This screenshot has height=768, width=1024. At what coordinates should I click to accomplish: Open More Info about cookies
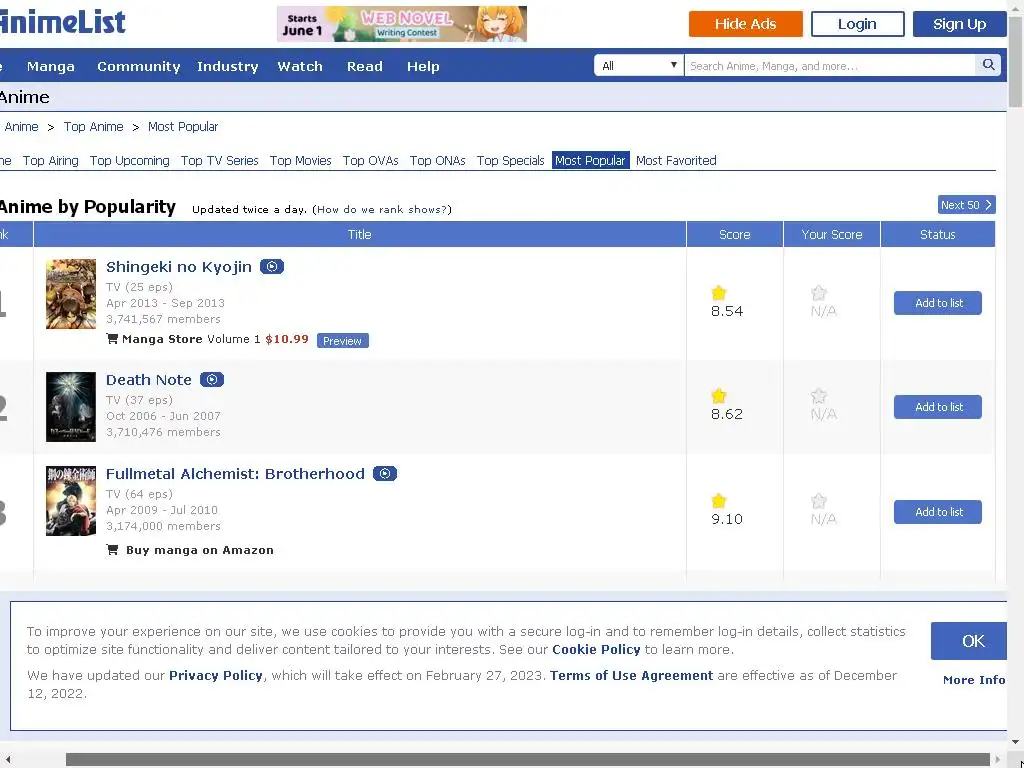(x=974, y=680)
